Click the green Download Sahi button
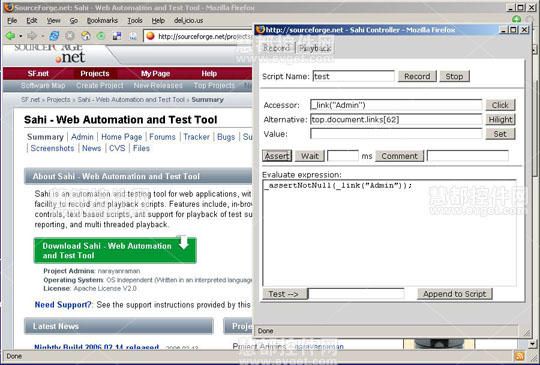540x365 pixels. click(x=115, y=251)
